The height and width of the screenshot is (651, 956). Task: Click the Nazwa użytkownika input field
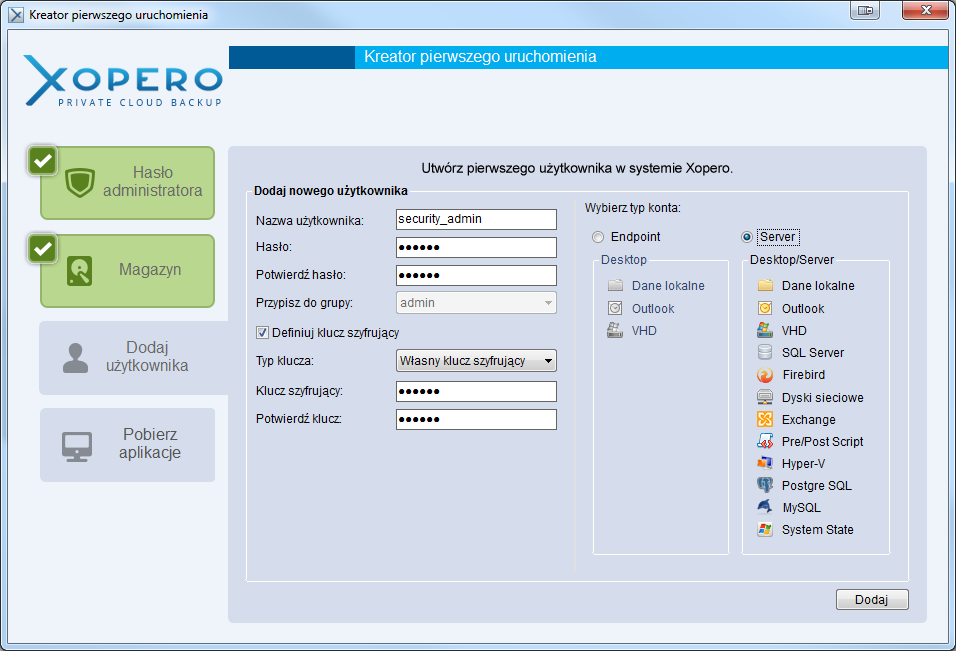click(x=476, y=219)
